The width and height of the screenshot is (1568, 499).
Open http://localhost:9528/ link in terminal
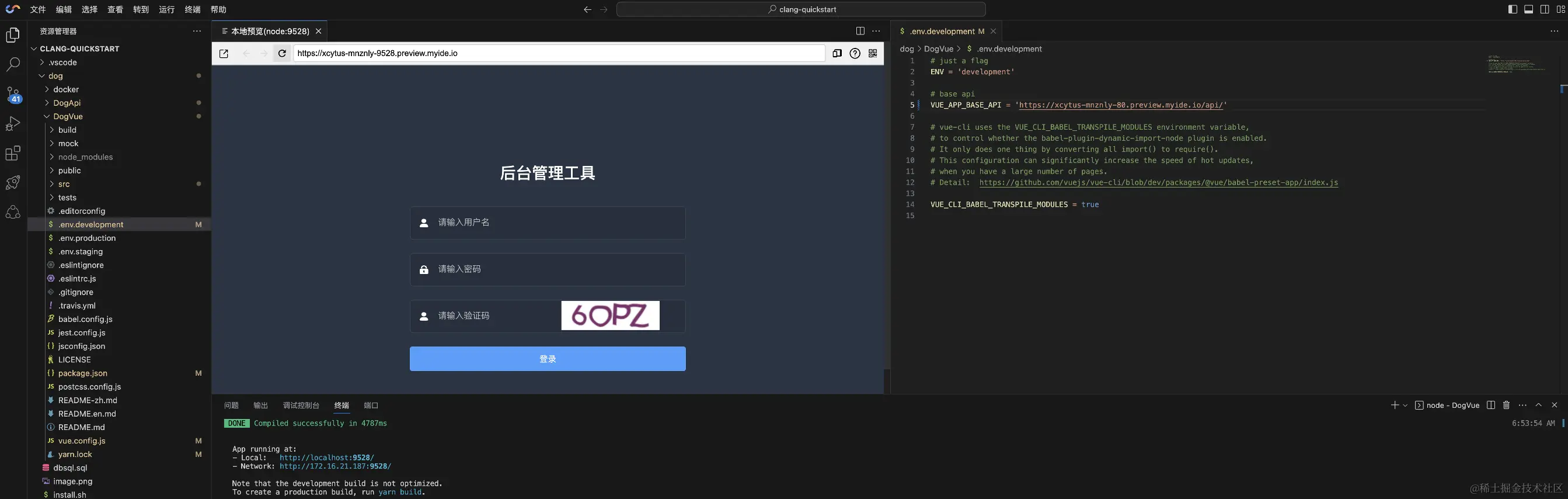[x=326, y=458]
